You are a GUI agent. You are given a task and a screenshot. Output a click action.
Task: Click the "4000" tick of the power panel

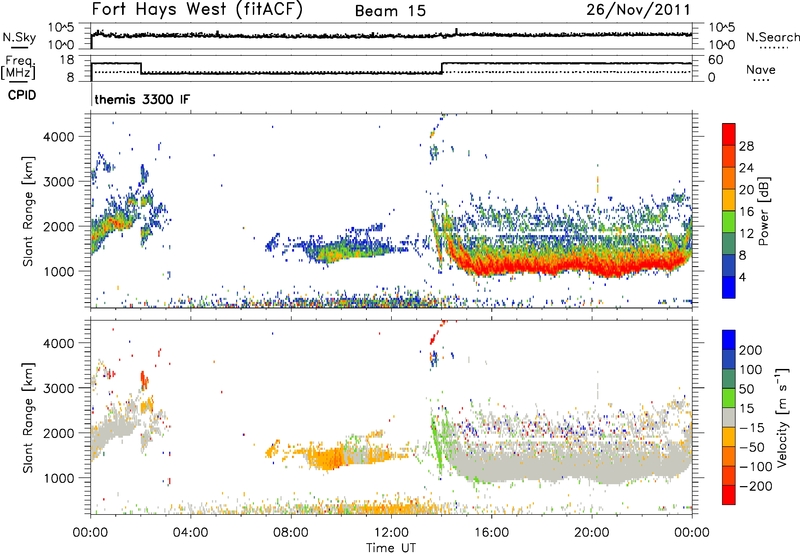pos(59,137)
